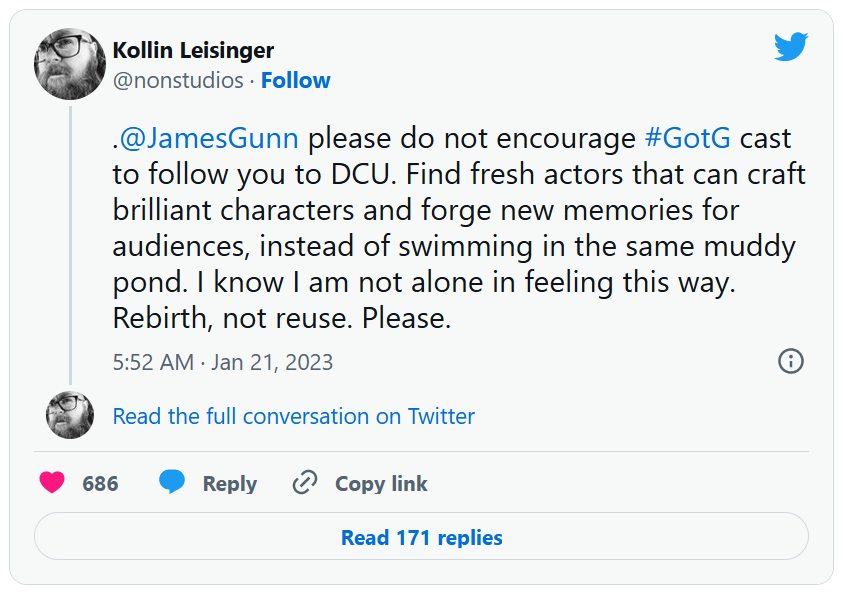Click the blue reply speech bubble icon

click(x=172, y=483)
